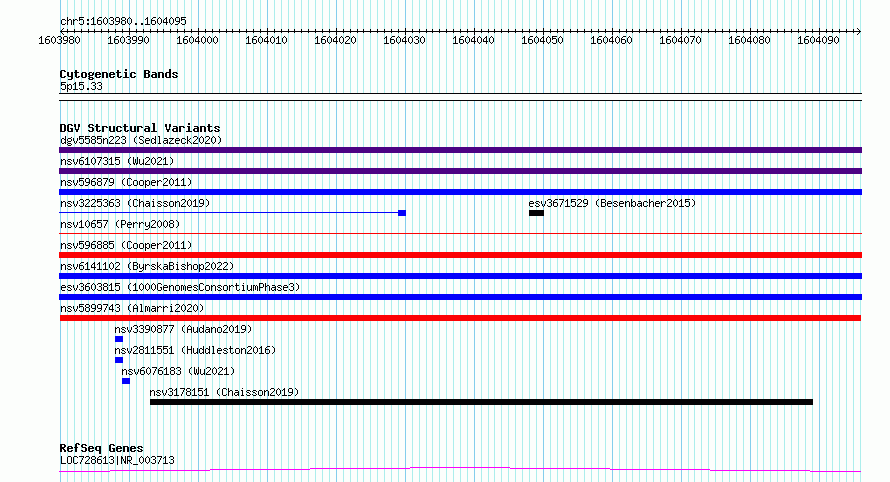Select ruler position 1604010
The image size is (890, 482).
[x=266, y=40]
